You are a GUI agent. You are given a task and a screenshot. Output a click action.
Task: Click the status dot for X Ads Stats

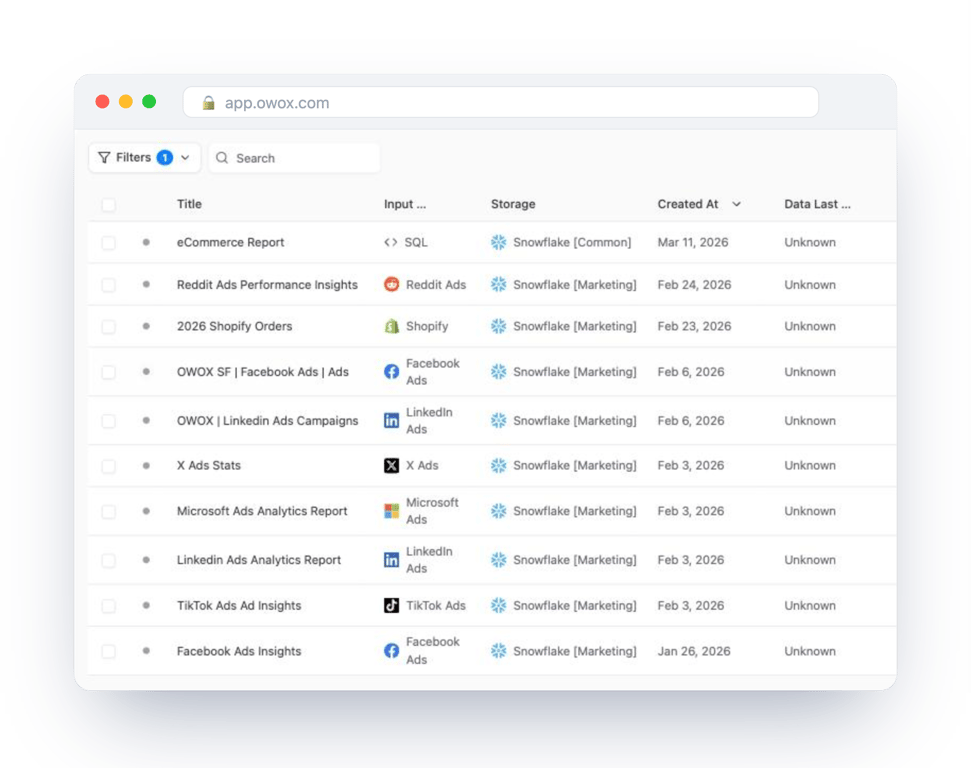[x=146, y=465]
